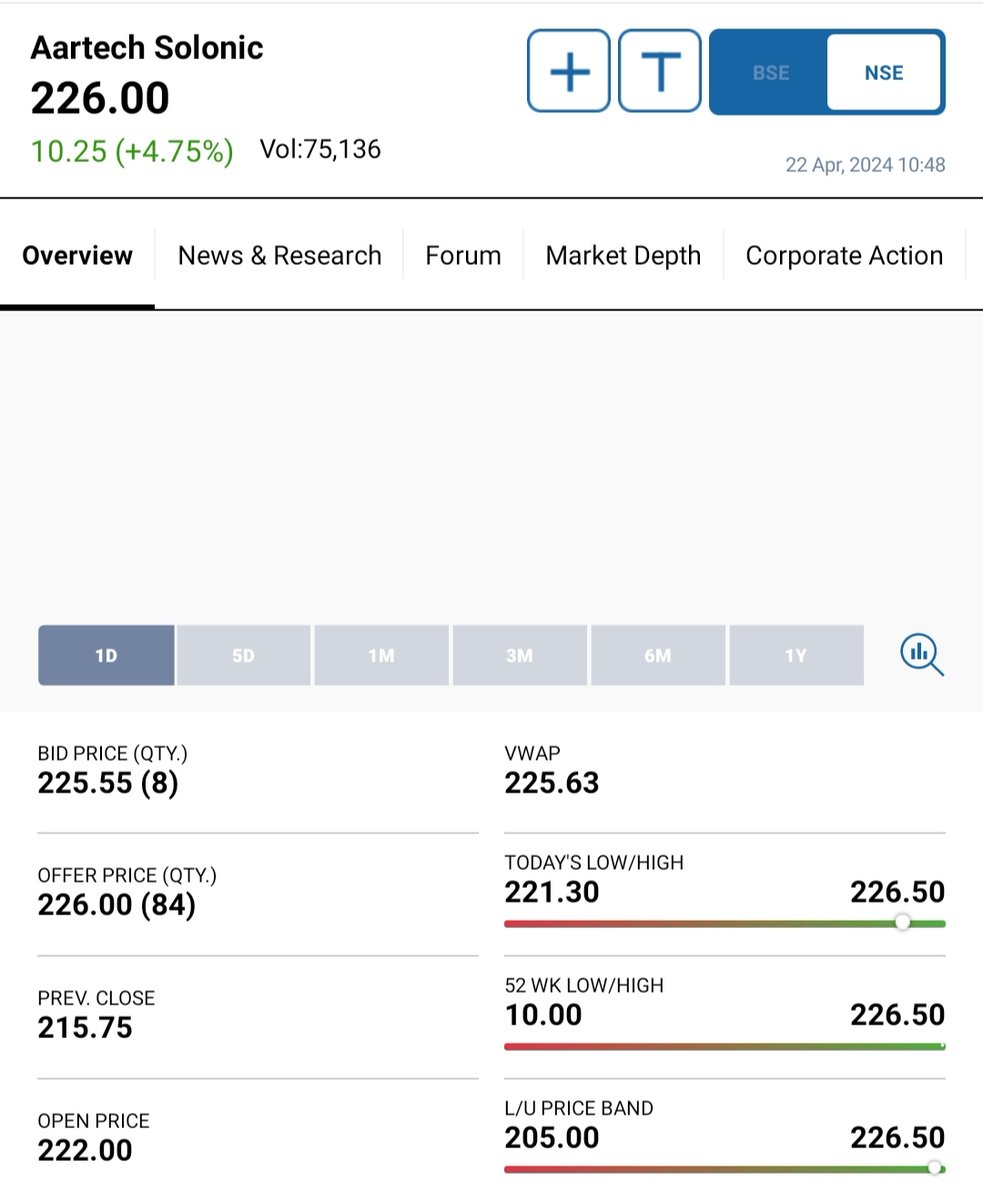Click the empty price chart area

(x=491, y=465)
